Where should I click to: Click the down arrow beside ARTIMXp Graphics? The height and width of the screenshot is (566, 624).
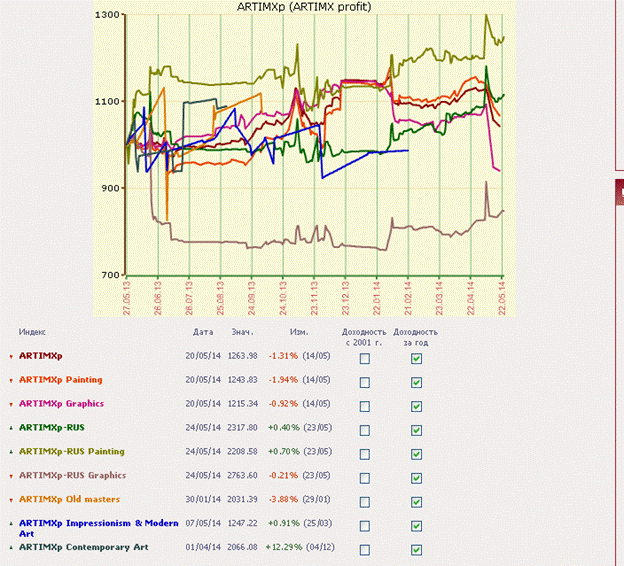[x=11, y=405]
